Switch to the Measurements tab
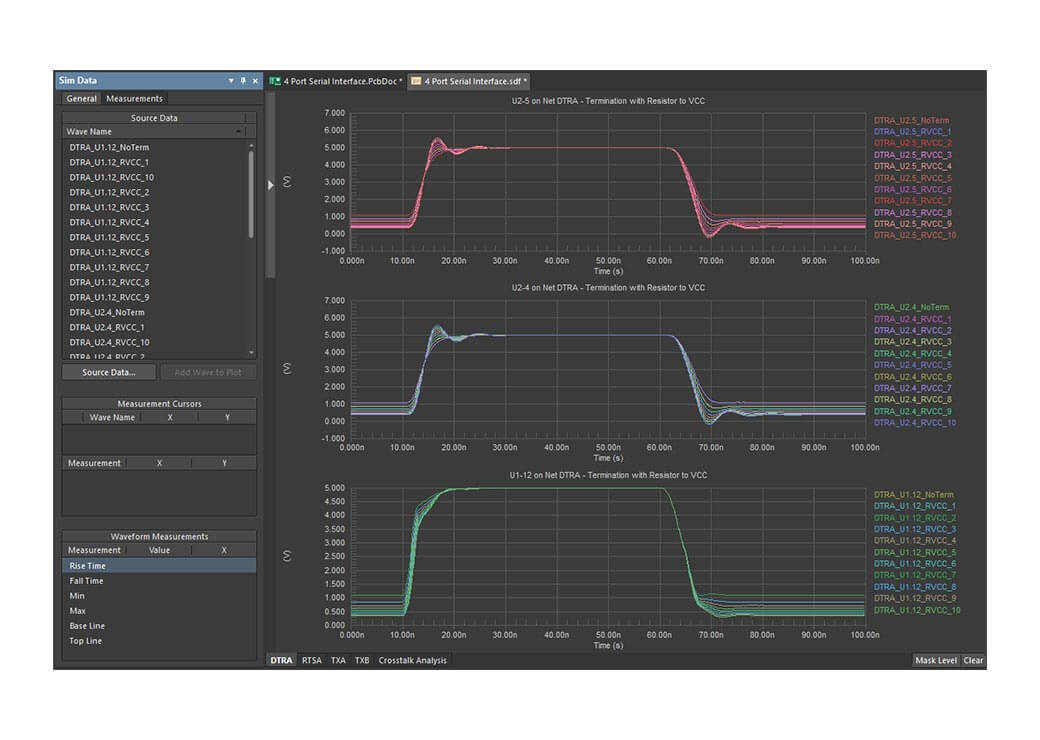Viewport: 1040px width, 740px height. point(134,99)
